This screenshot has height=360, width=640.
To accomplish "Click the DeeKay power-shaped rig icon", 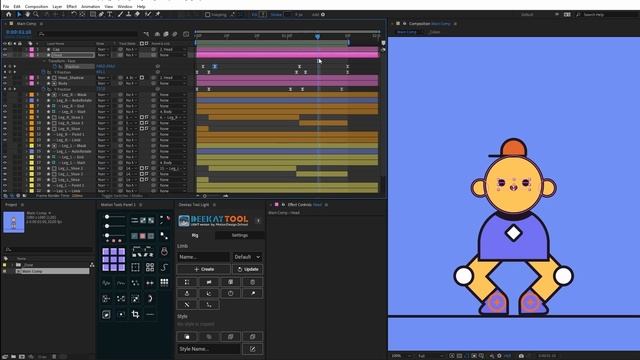I will click(231, 293).
